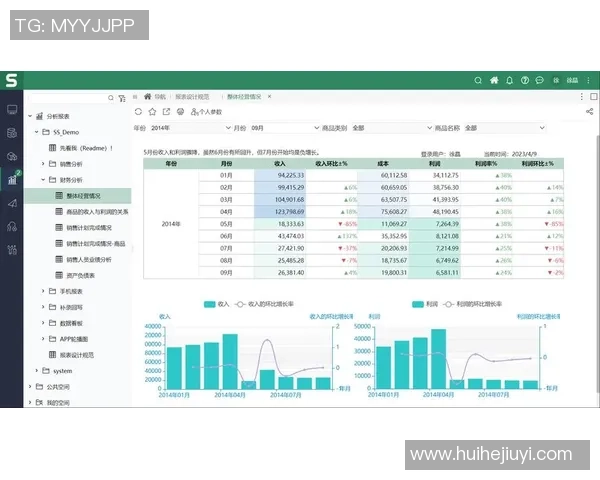Screen dimensions: 600x480
Task: Click the export icon in report toolbar
Action: pyautogui.click(x=166, y=112)
